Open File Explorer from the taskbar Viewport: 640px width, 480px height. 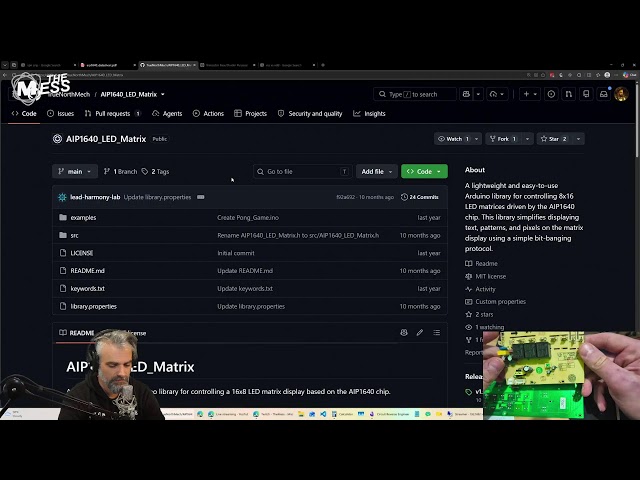coord(301,414)
